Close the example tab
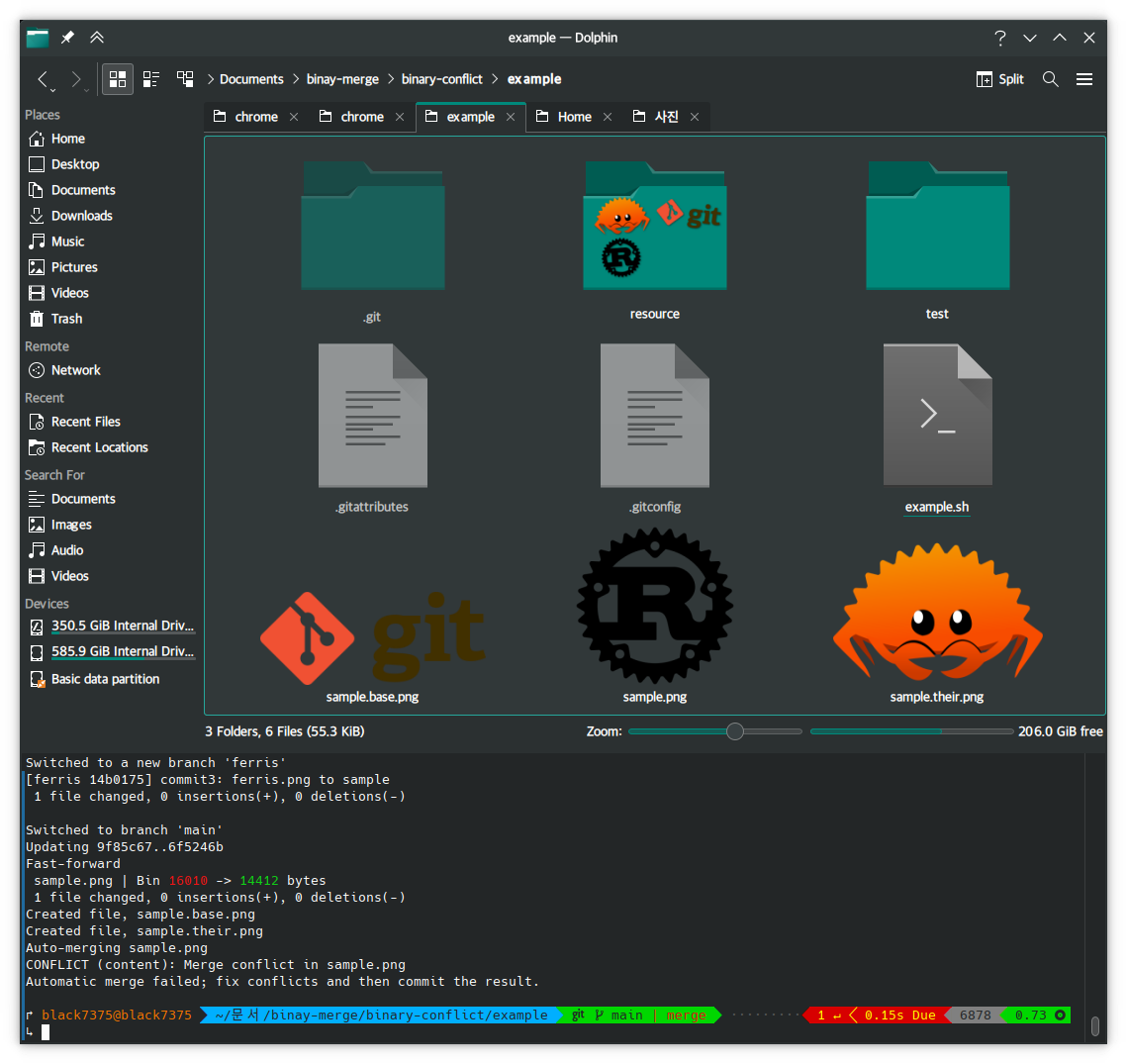The width and height of the screenshot is (1127, 1064). 511,117
